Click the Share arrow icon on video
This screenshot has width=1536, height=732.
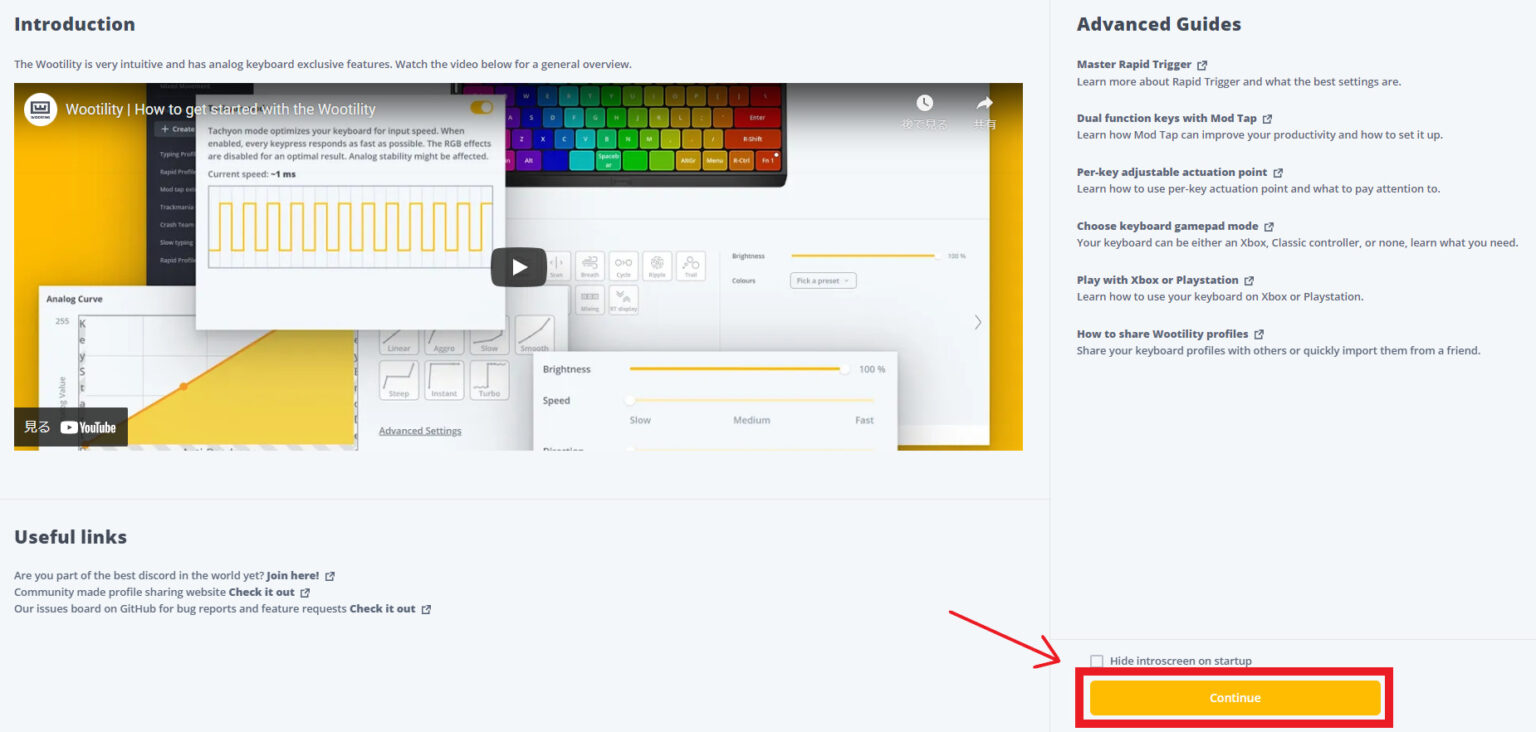(x=984, y=103)
